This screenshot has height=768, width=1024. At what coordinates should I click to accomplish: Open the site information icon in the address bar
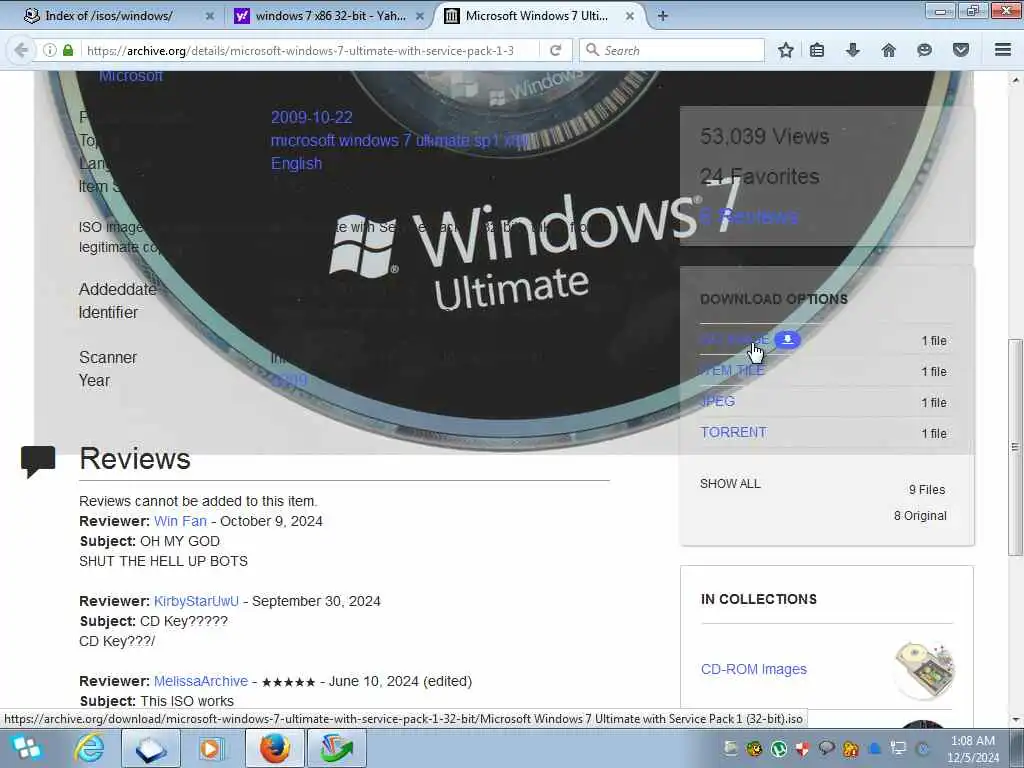[x=50, y=50]
